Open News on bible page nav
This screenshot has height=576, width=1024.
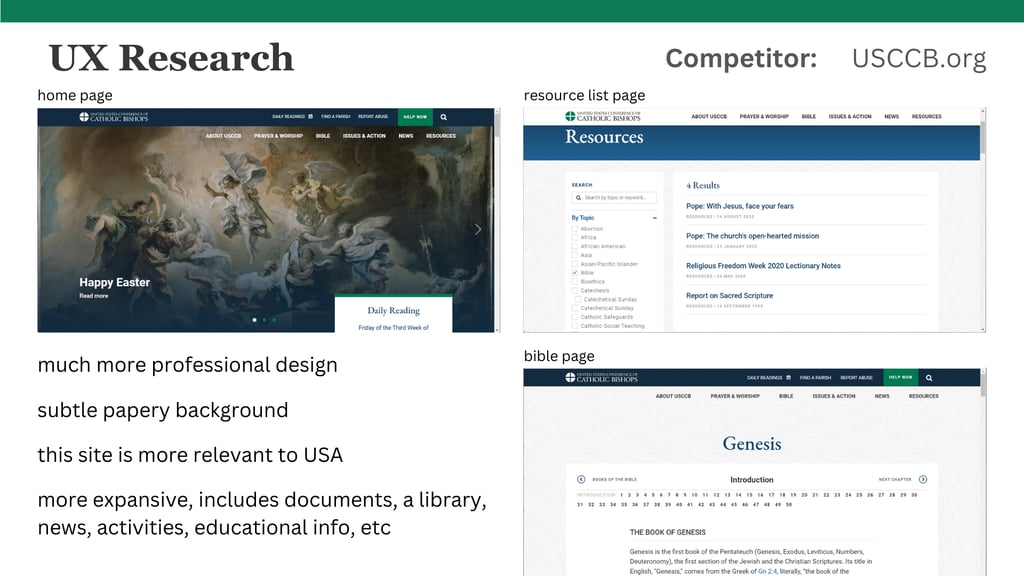tap(882, 396)
